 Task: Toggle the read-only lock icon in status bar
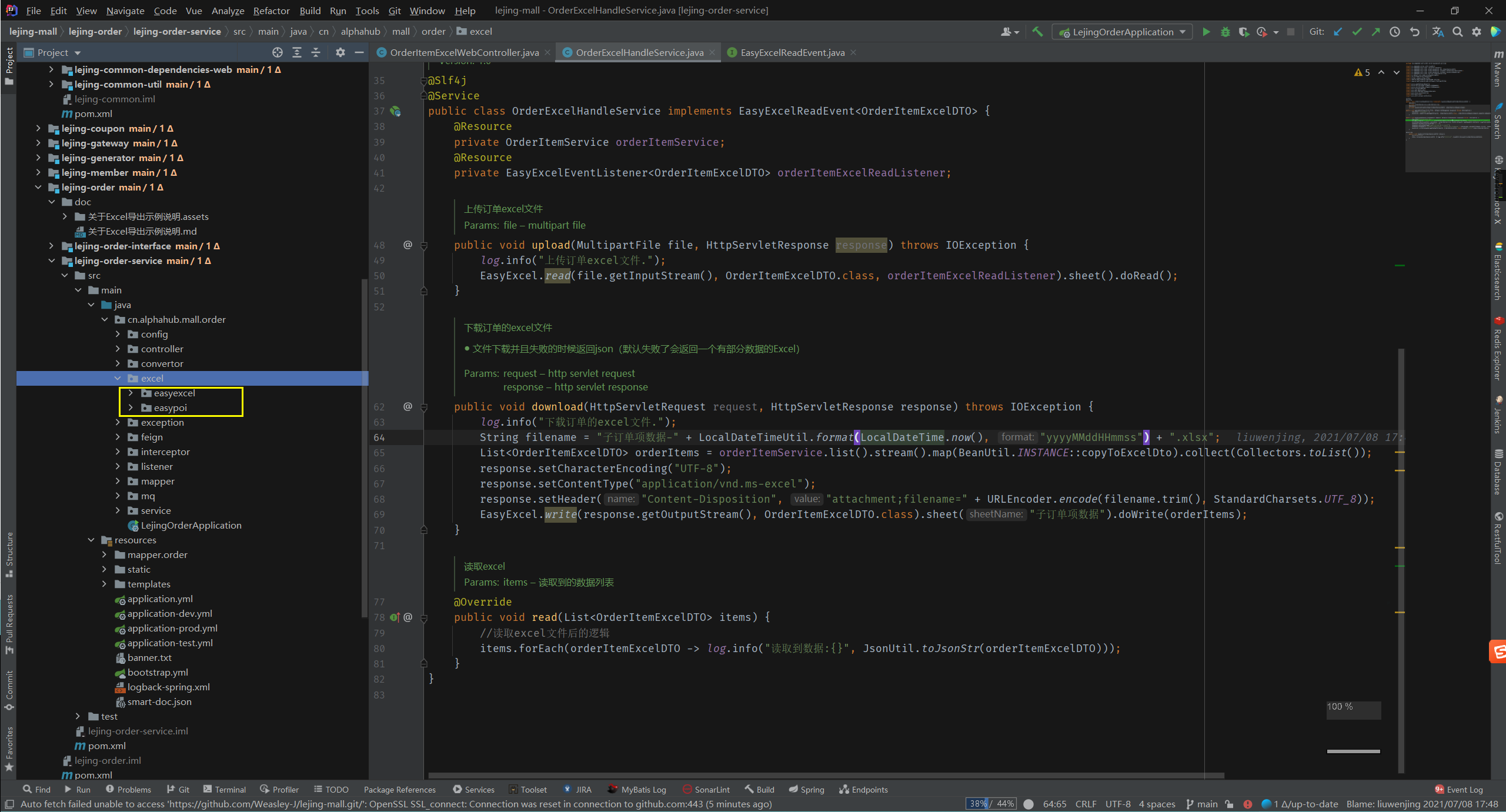click(1229, 804)
